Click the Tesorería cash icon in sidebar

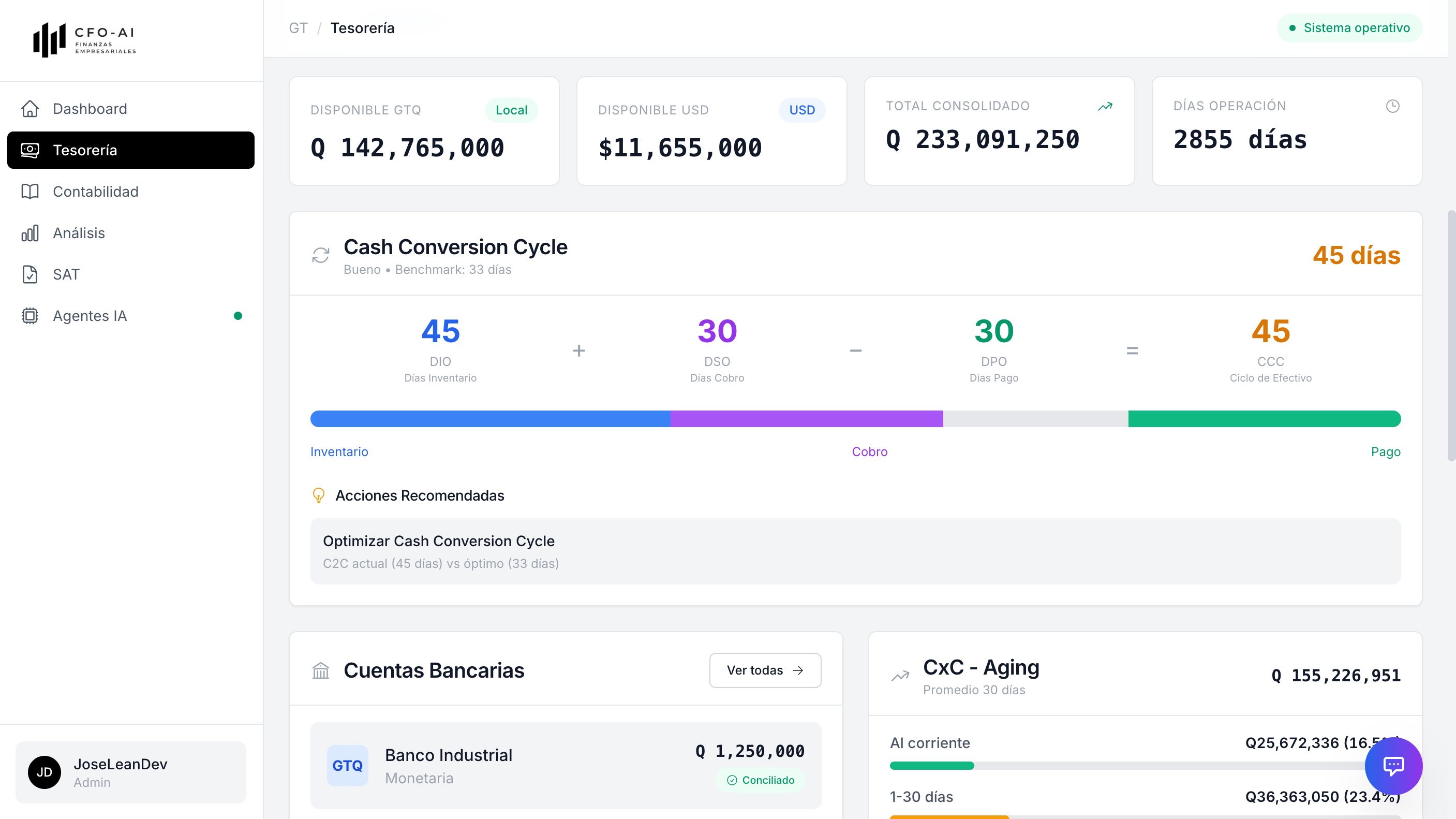click(30, 150)
